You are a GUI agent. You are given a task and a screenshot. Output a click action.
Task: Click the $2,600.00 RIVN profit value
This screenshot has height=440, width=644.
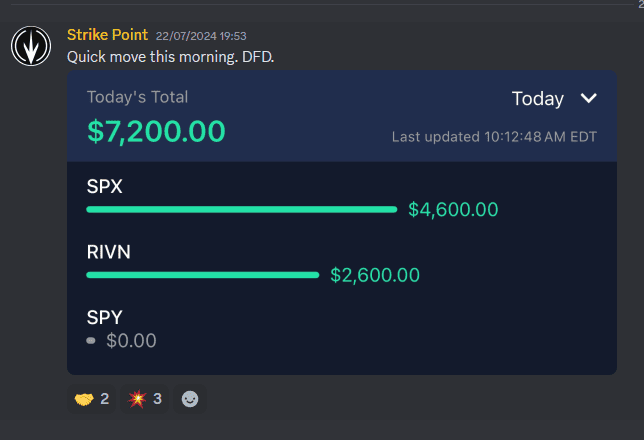pyautogui.click(x=375, y=275)
